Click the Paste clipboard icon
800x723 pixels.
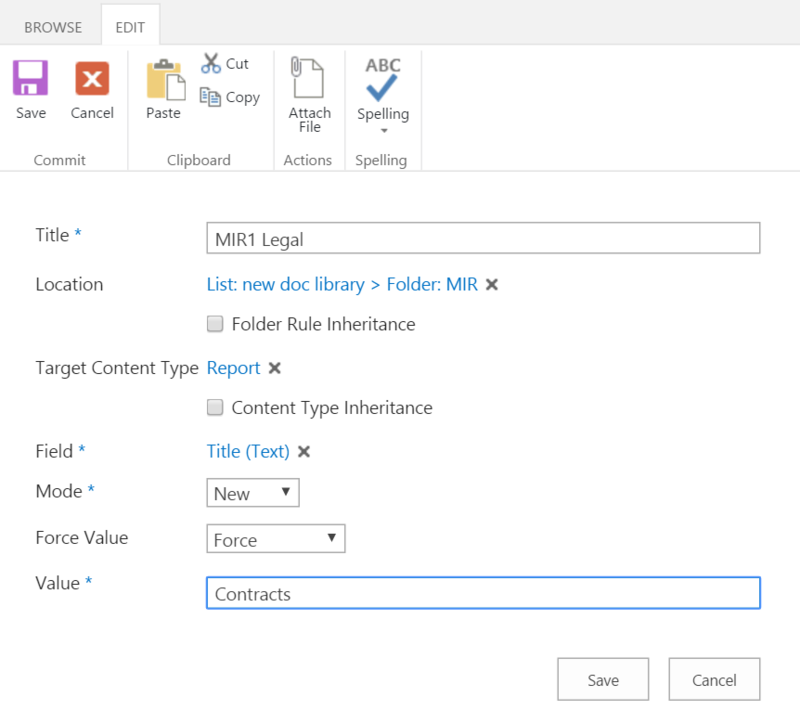pos(164,81)
